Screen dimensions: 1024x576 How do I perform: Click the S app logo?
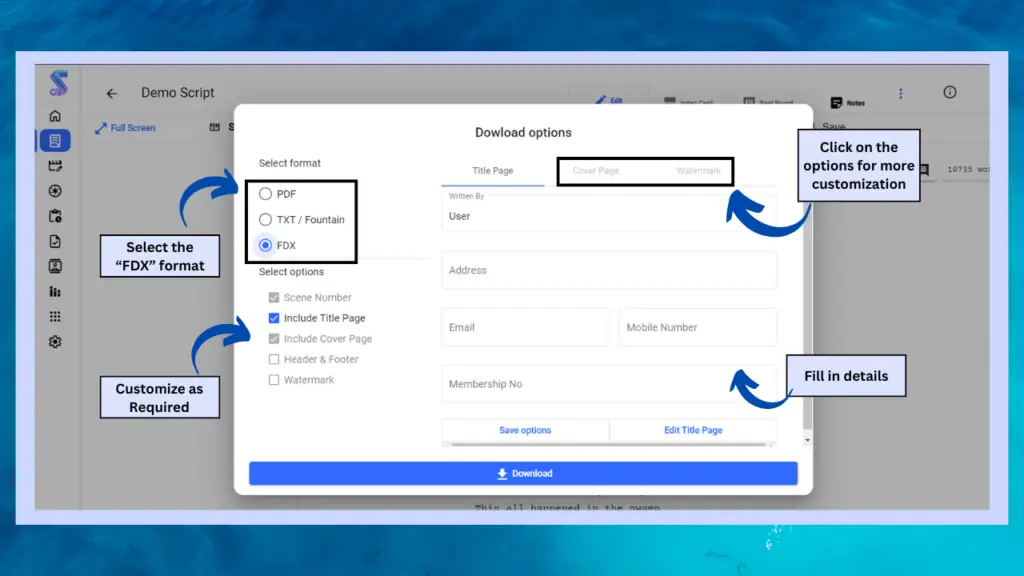58,84
